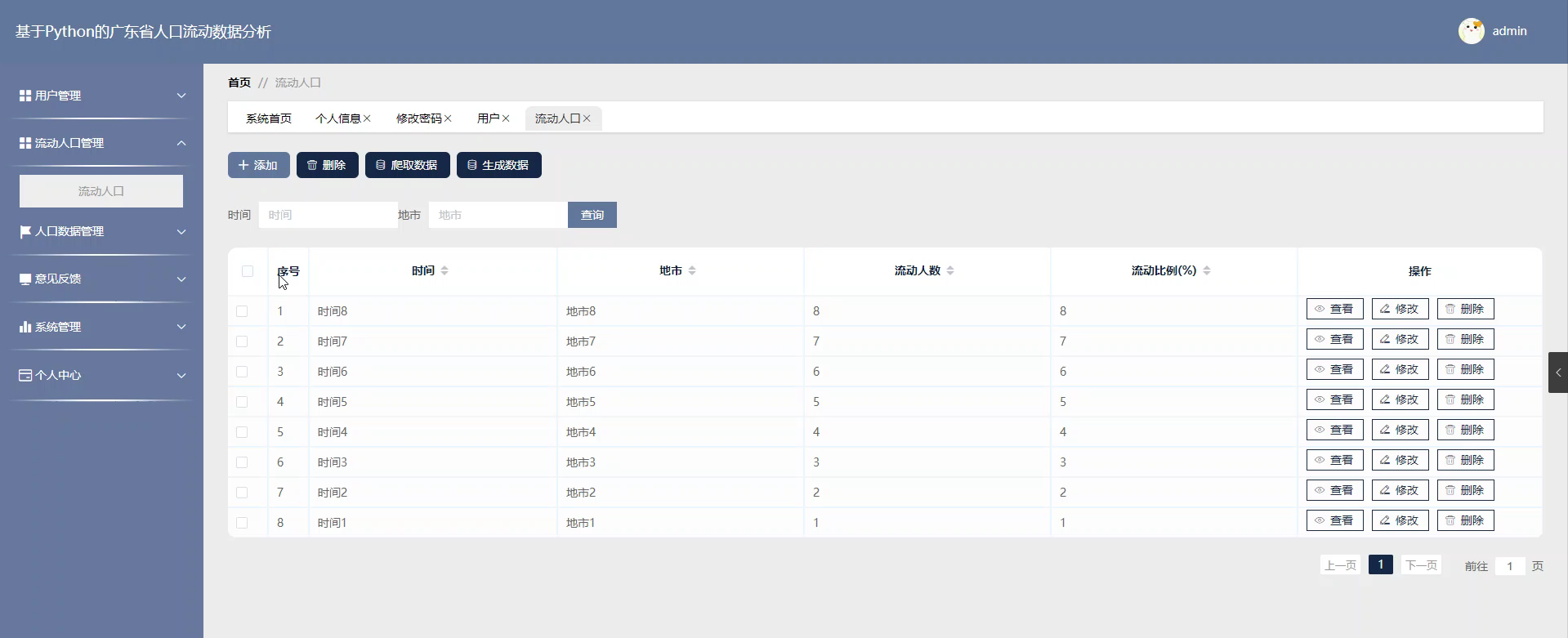
Task: Select the 流动人口 sidebar submenu item
Action: click(101, 191)
